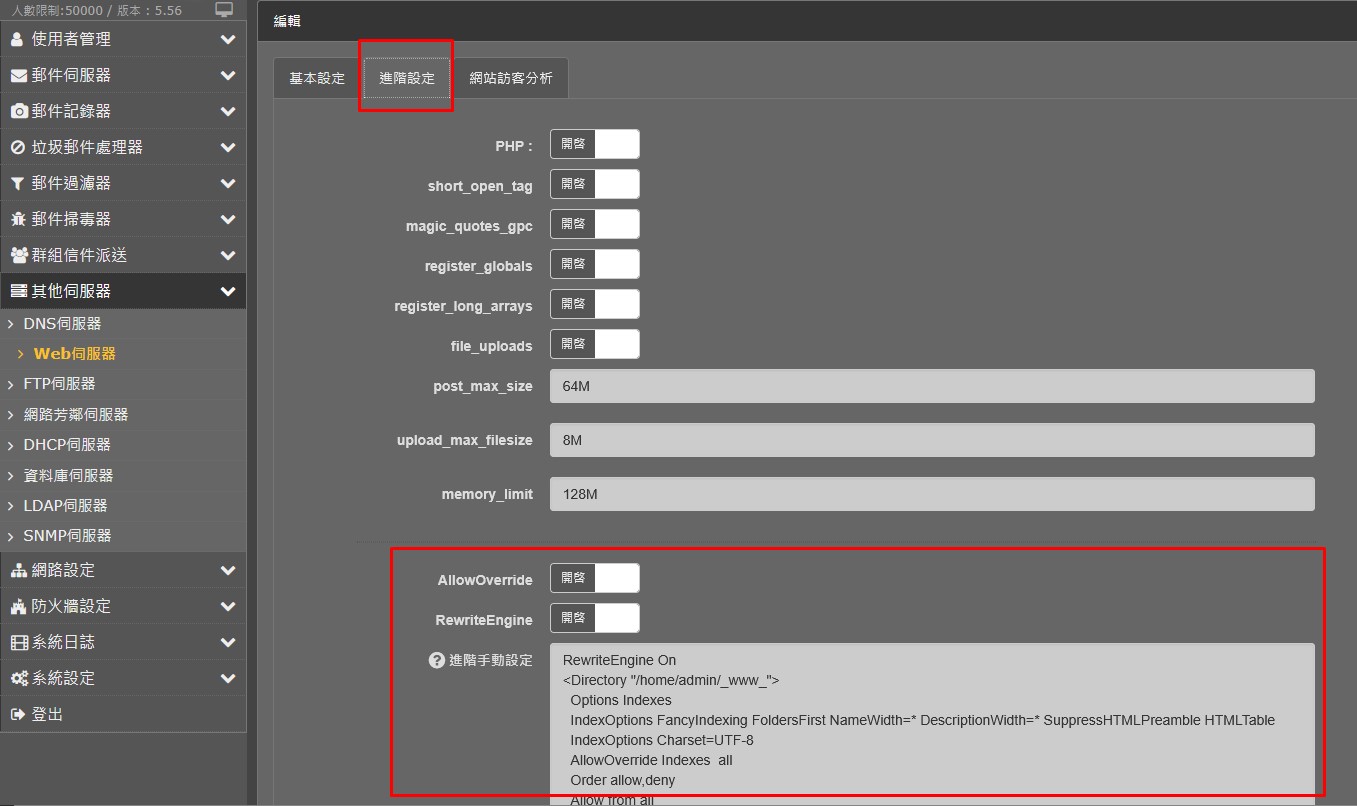This screenshot has width=1357, height=806.
Task: Click the question mark help icon by 進階手動設定
Action: pyautogui.click(x=436, y=660)
